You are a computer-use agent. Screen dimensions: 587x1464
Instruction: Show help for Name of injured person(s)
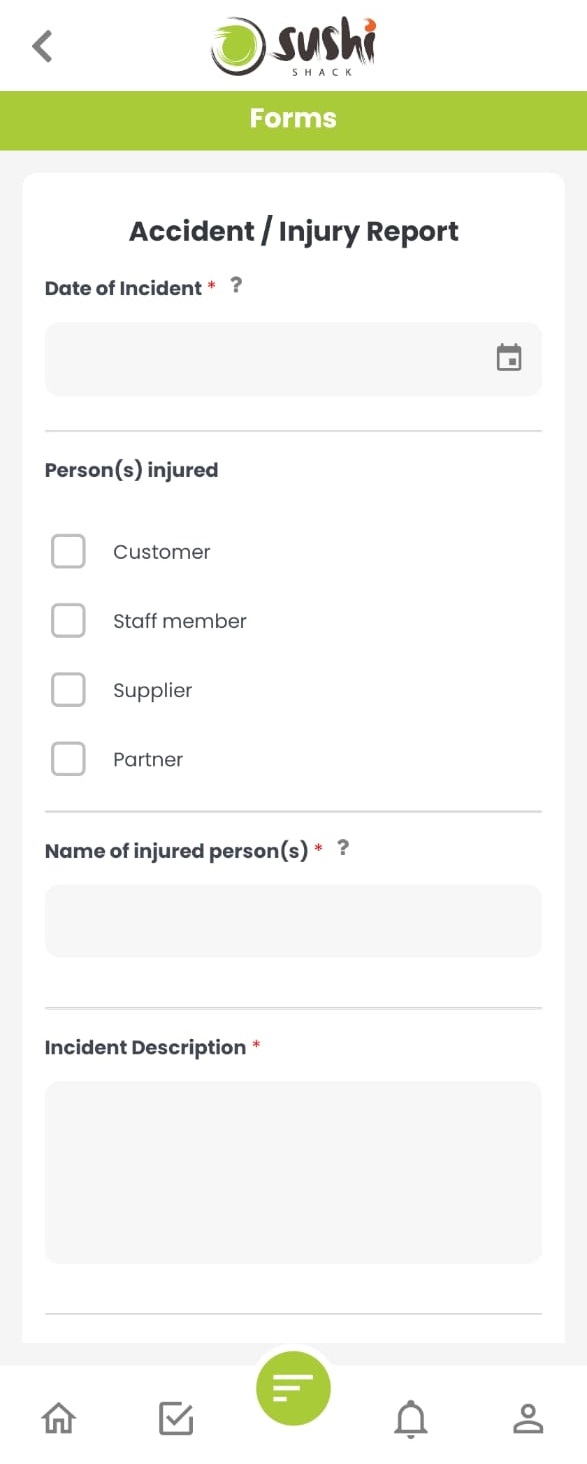pos(343,848)
